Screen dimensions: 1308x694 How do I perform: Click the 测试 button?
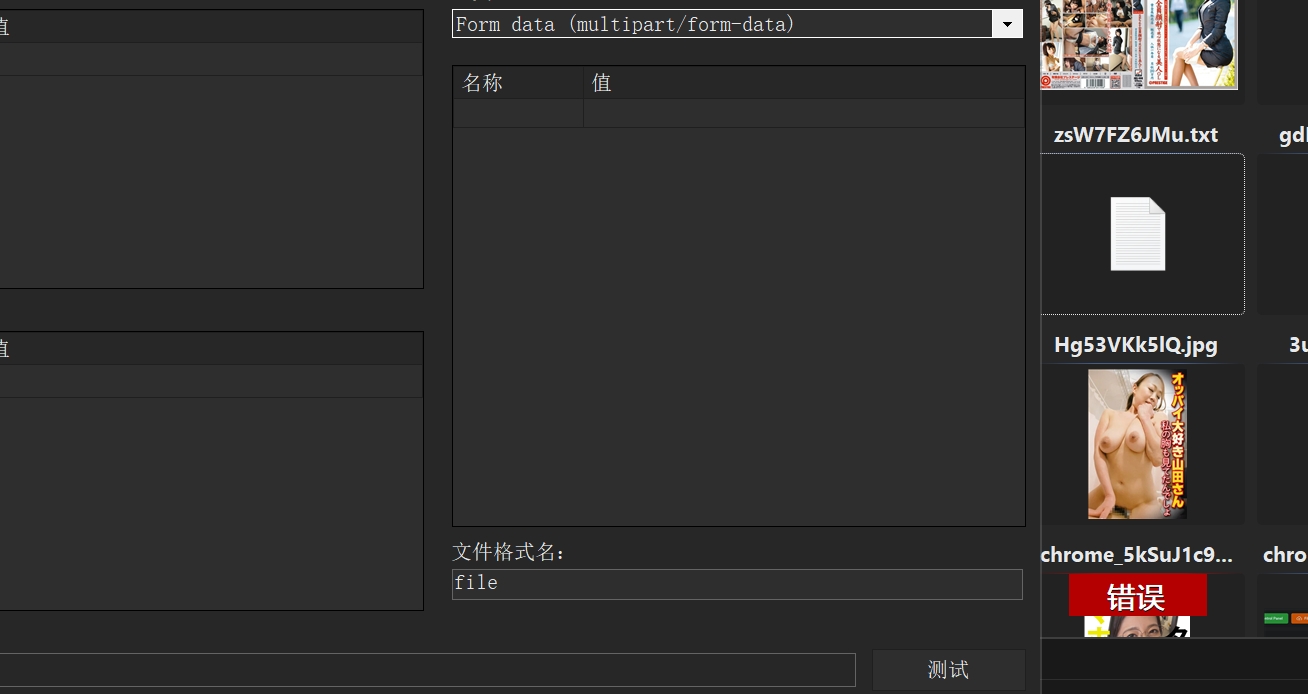[x=948, y=670]
